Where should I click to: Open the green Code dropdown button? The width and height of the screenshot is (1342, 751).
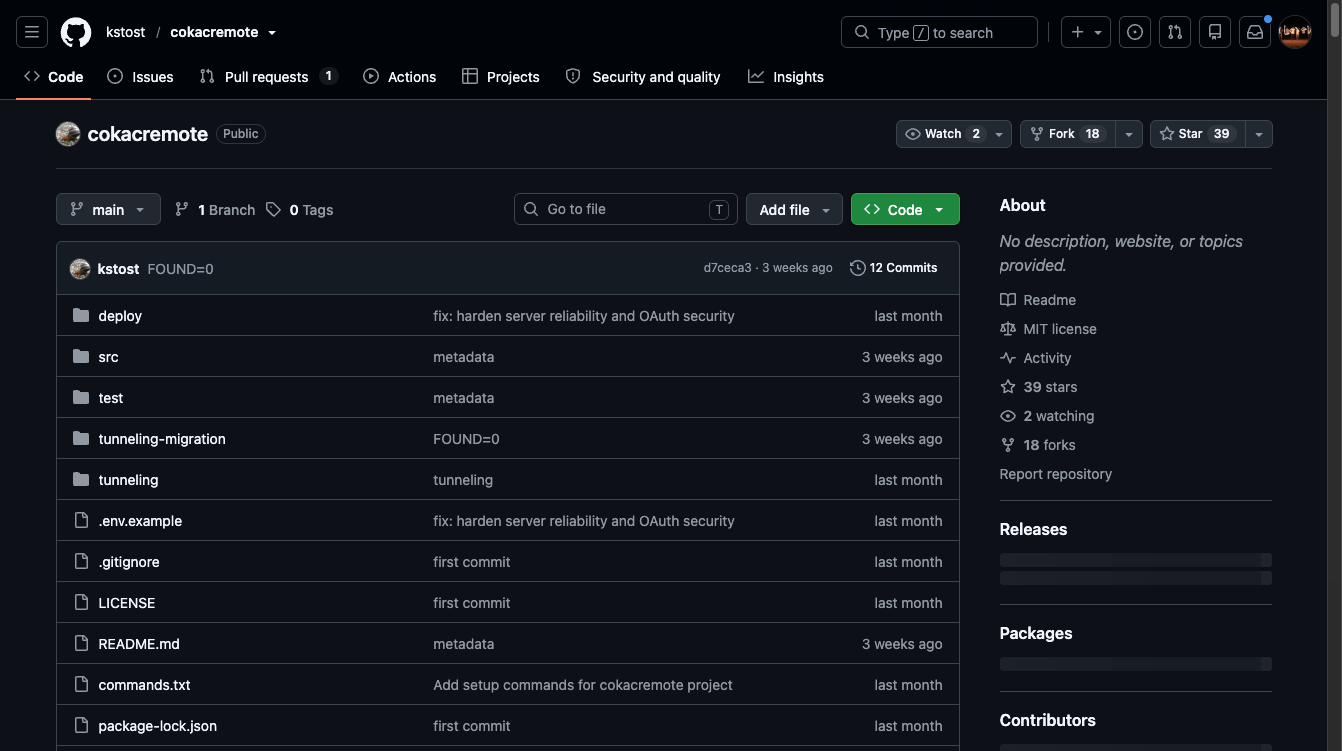pos(905,209)
